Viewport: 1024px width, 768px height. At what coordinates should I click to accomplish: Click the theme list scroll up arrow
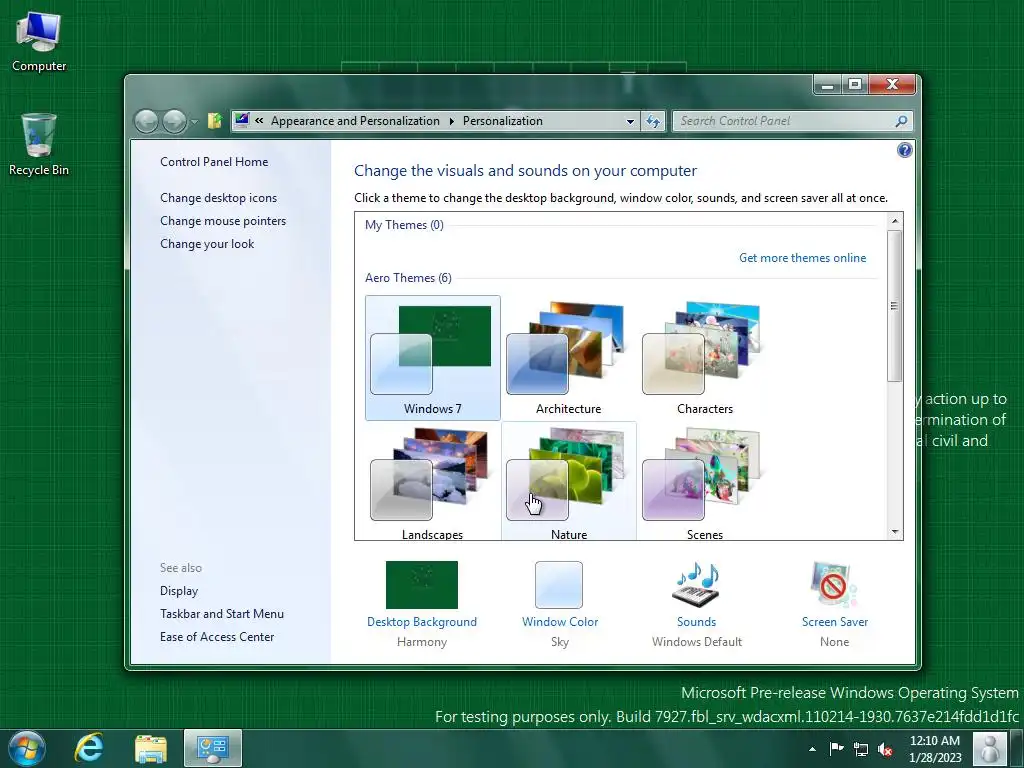[895, 221]
